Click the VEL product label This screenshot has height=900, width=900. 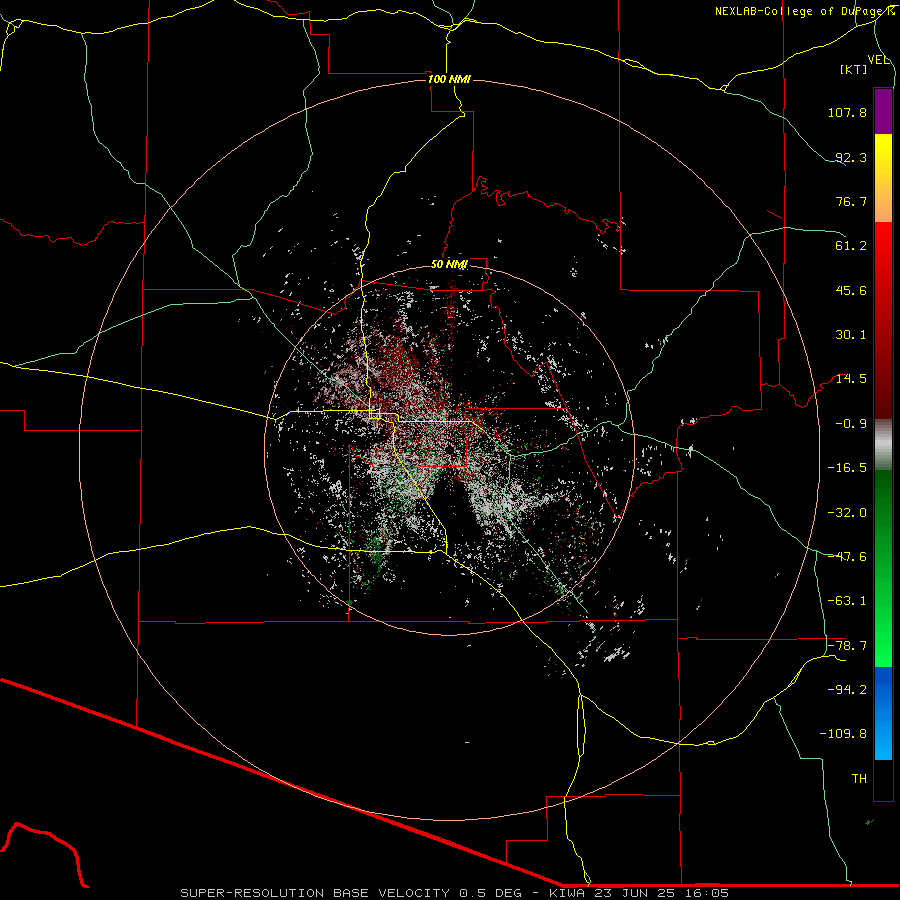[x=878, y=60]
